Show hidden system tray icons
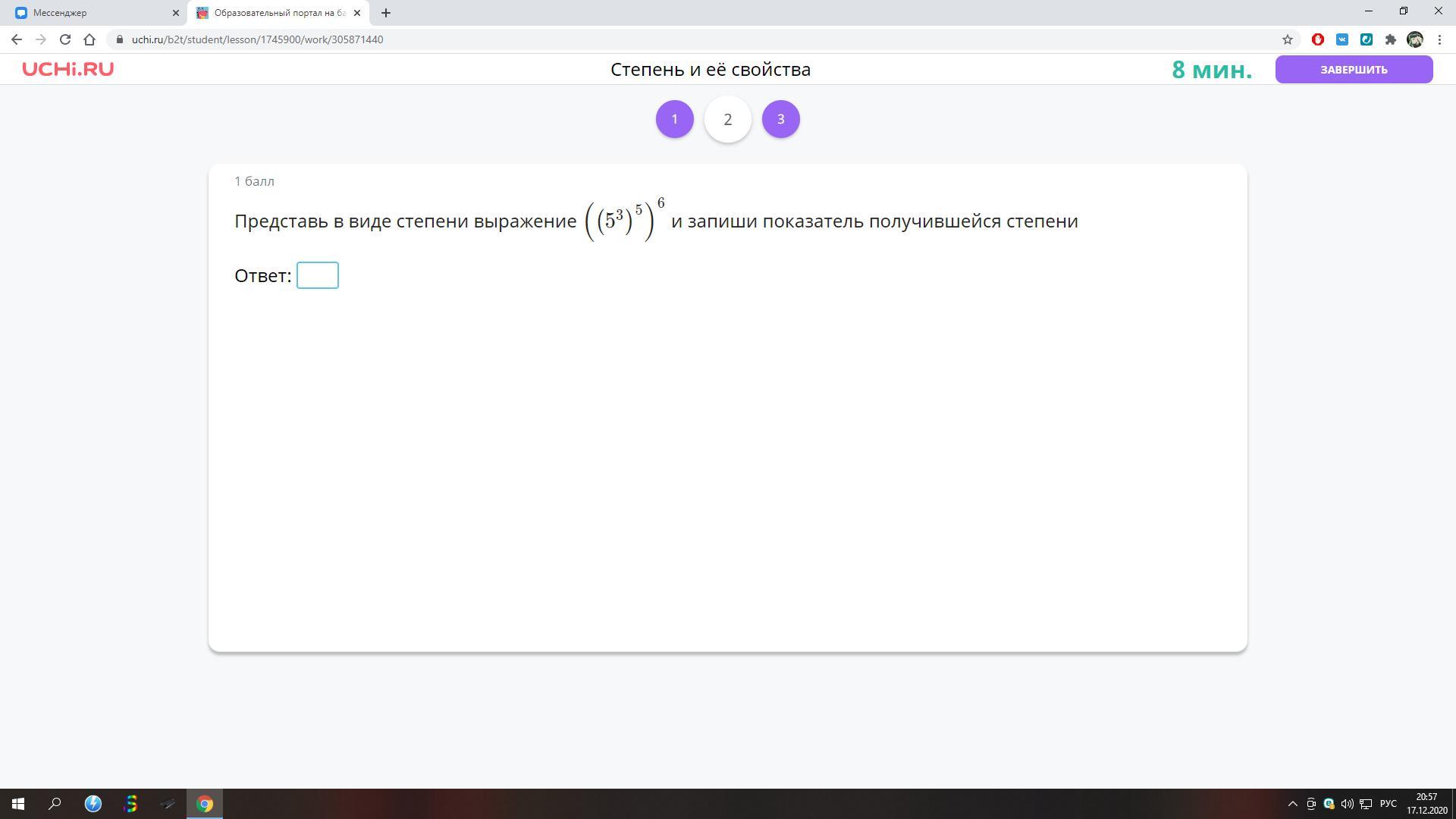This screenshot has height=819, width=1456. pyautogui.click(x=1293, y=804)
